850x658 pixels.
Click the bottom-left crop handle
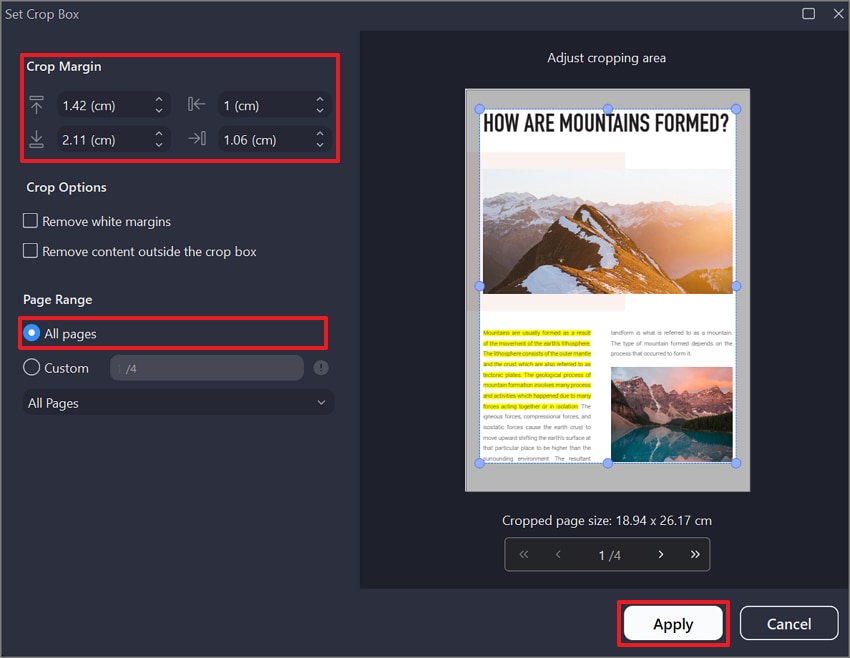[479, 463]
